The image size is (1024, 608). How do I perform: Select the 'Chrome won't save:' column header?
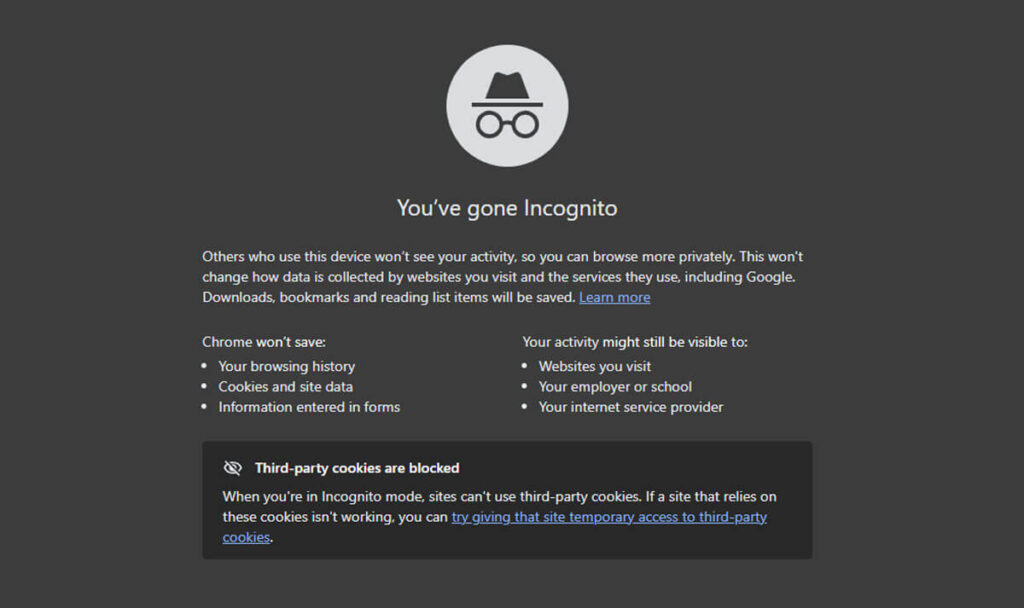(x=262, y=341)
